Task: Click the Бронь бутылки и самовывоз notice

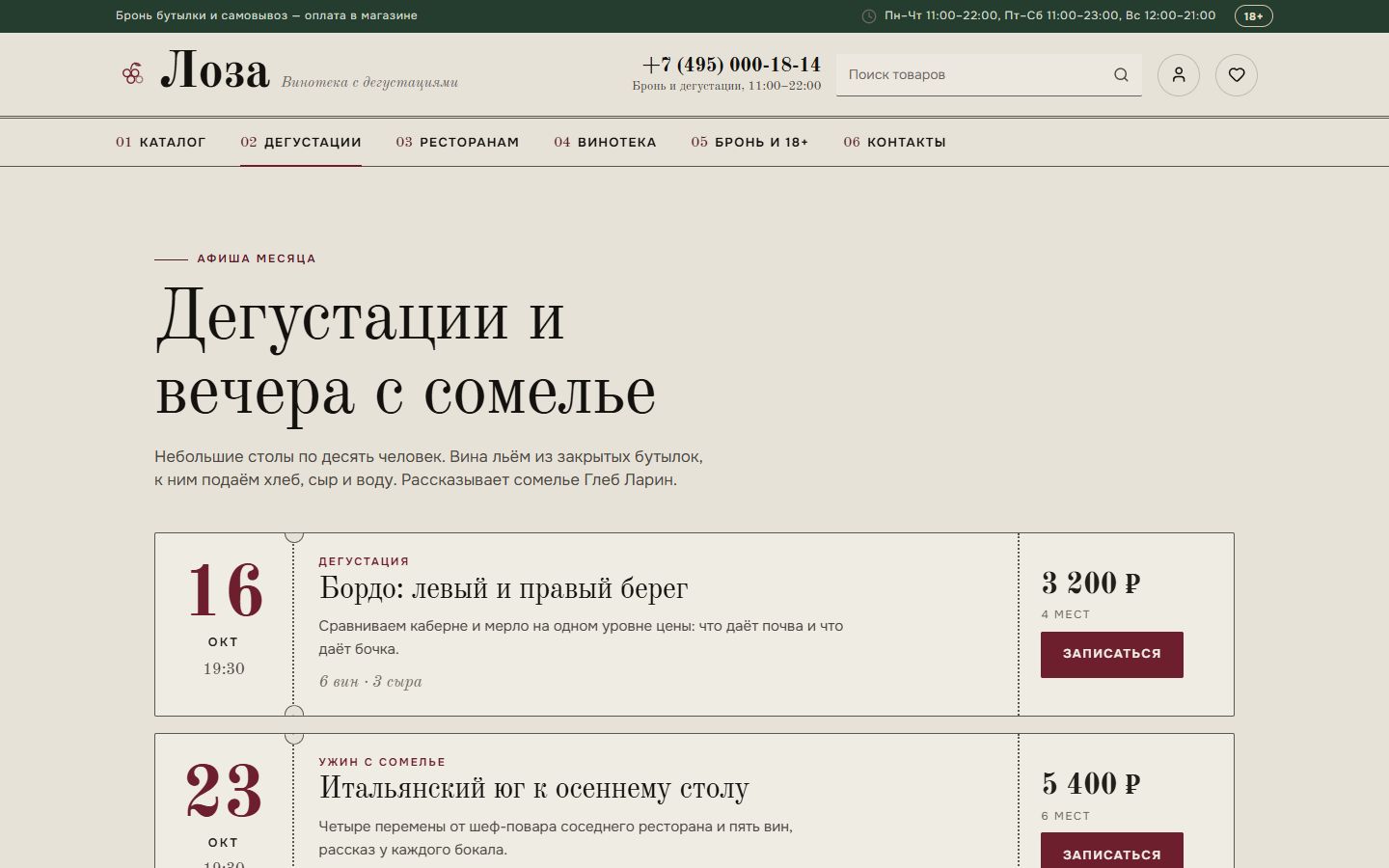Action: [266, 15]
